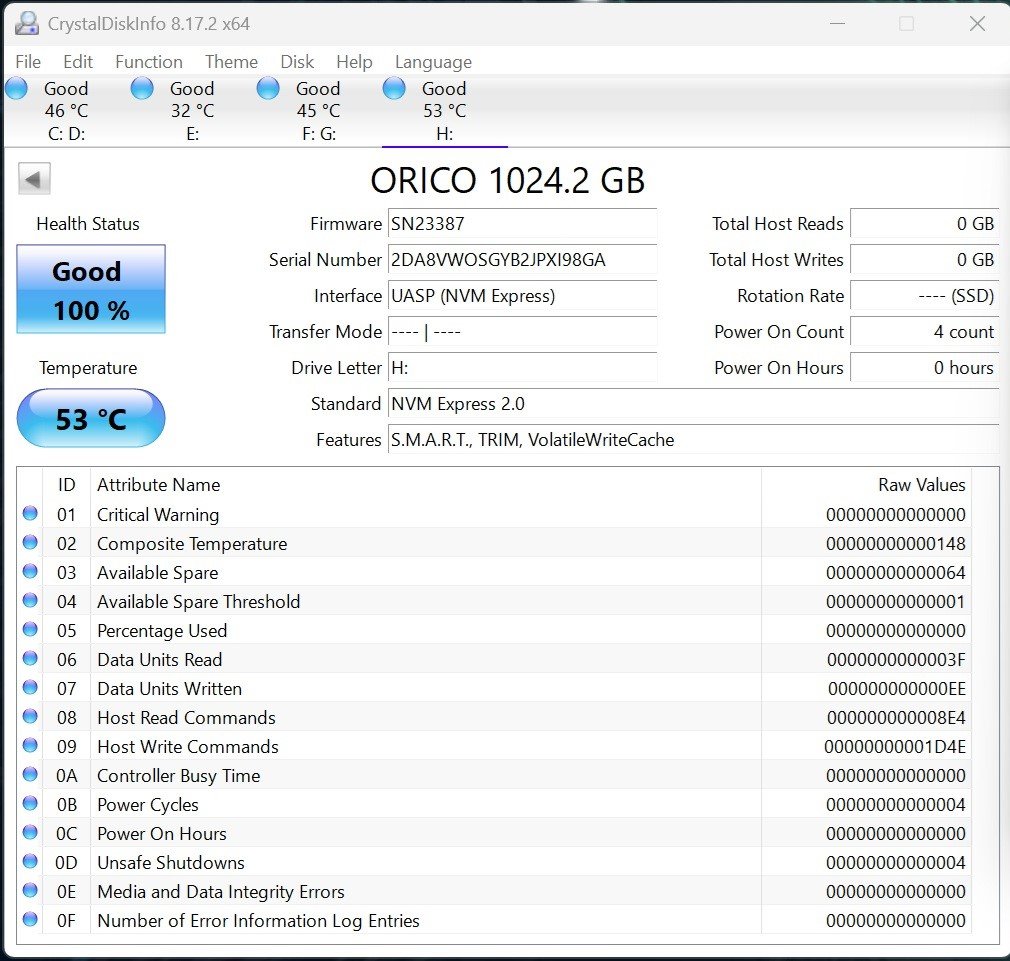Click the ID column header
Screen dimensions: 1010x961
66,484
